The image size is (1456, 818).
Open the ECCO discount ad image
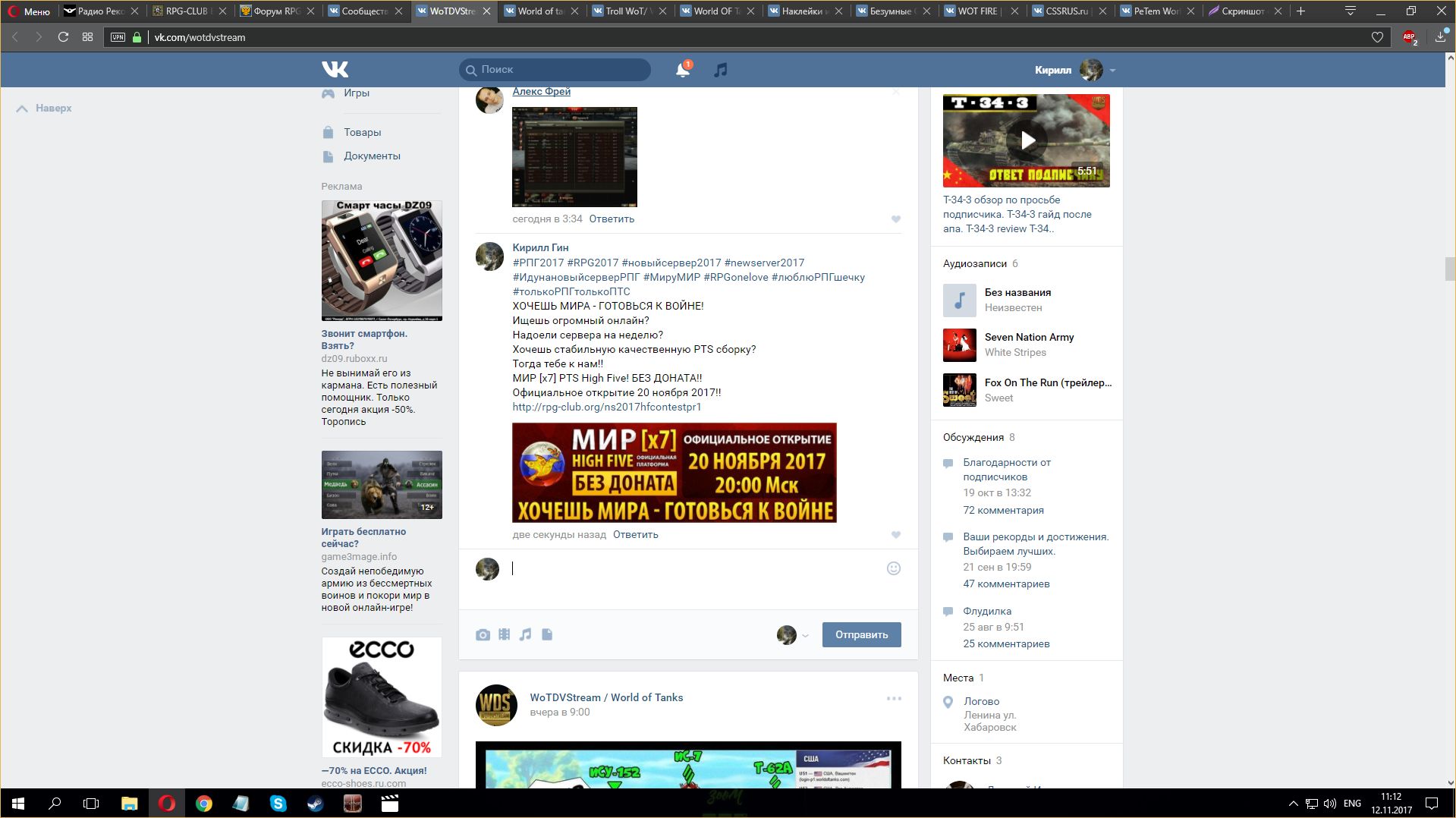(x=382, y=697)
